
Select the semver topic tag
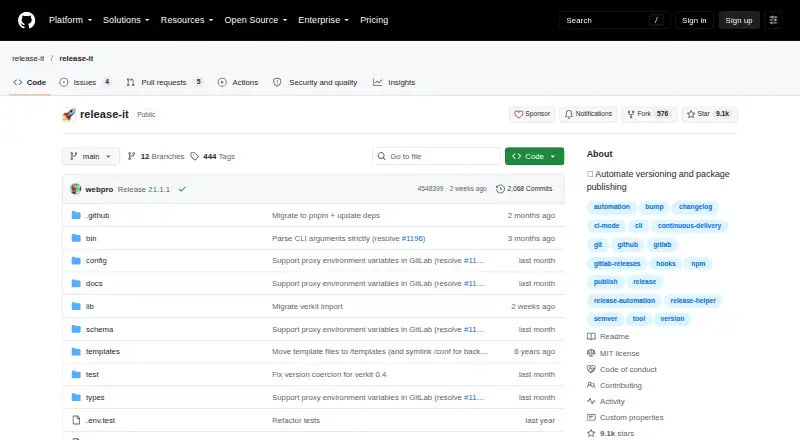coord(606,319)
